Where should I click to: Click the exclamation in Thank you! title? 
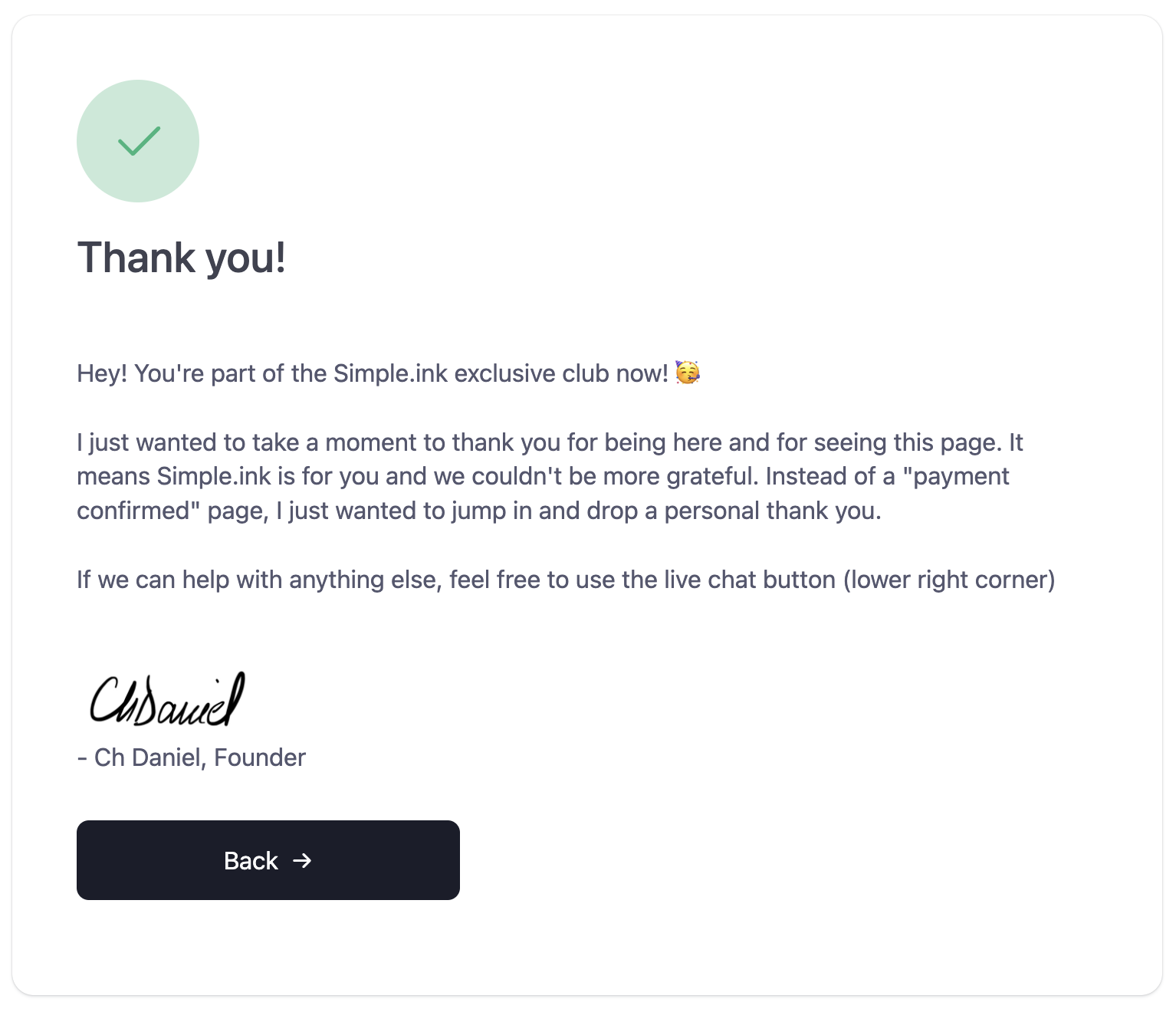[280, 256]
